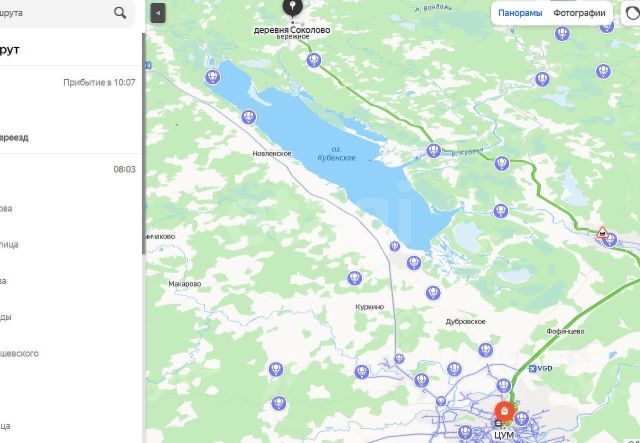
Task: Open panorama balloon above Куркино label
Action: point(354,278)
